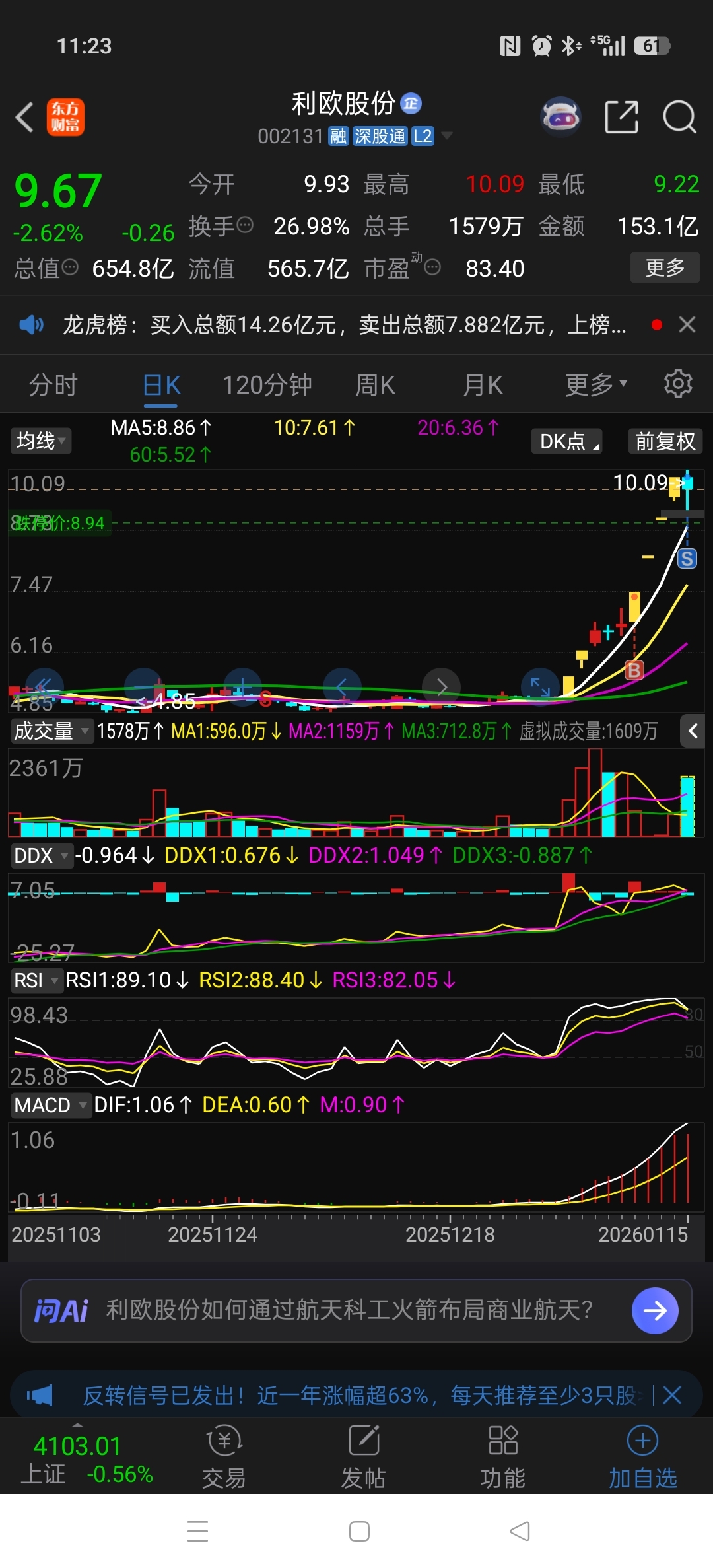
Task: Tap the 问AI logo
Action: (x=61, y=1310)
